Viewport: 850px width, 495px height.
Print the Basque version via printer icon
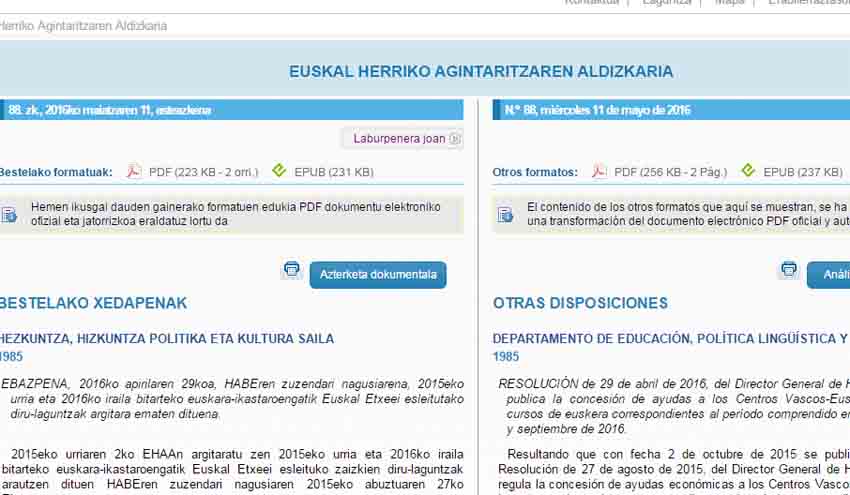tap(292, 269)
